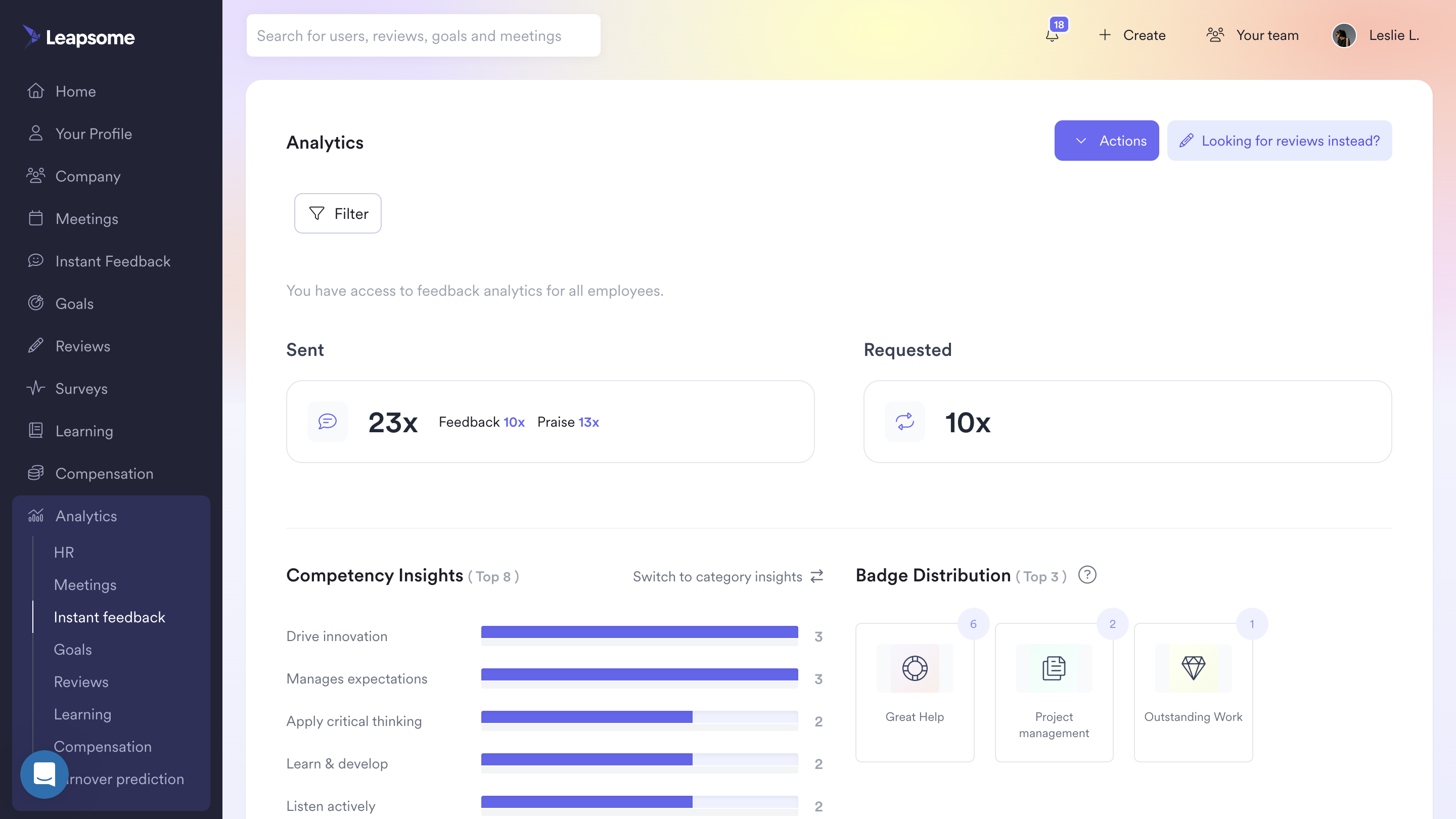Click the Great Help badge icon
Screen dimensions: 1456x819
(915, 668)
